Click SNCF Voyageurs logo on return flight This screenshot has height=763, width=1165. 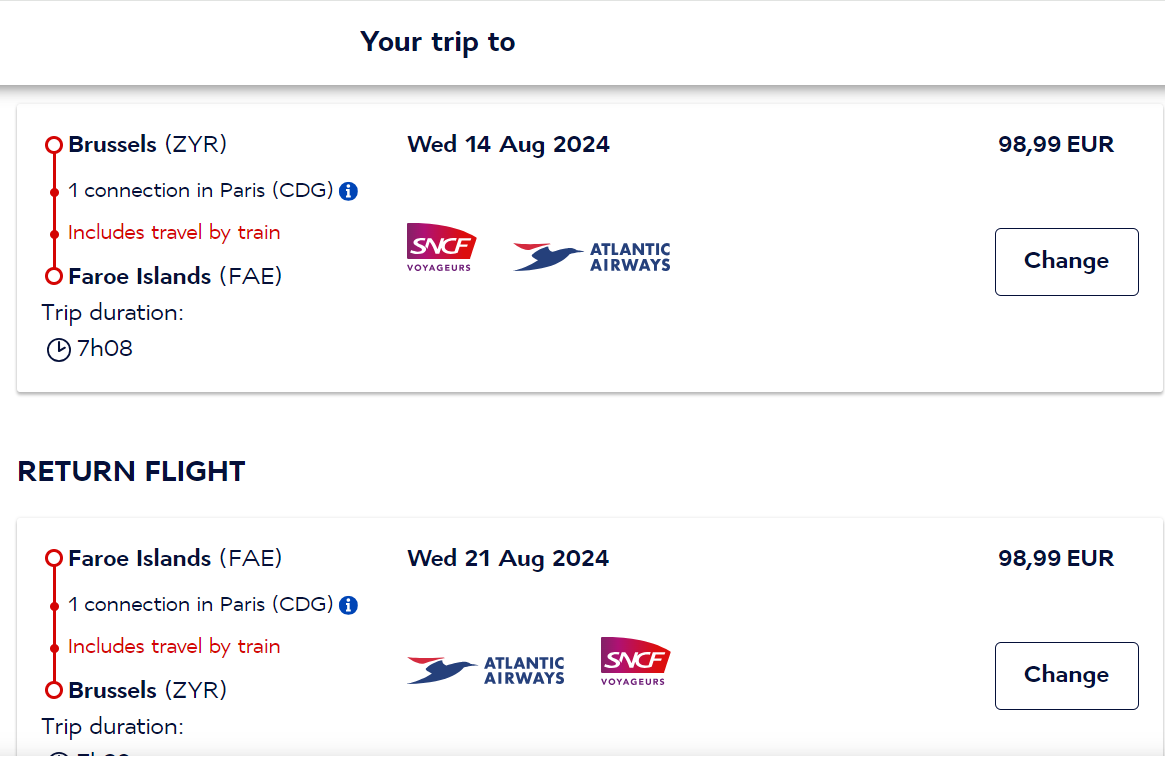(x=635, y=661)
